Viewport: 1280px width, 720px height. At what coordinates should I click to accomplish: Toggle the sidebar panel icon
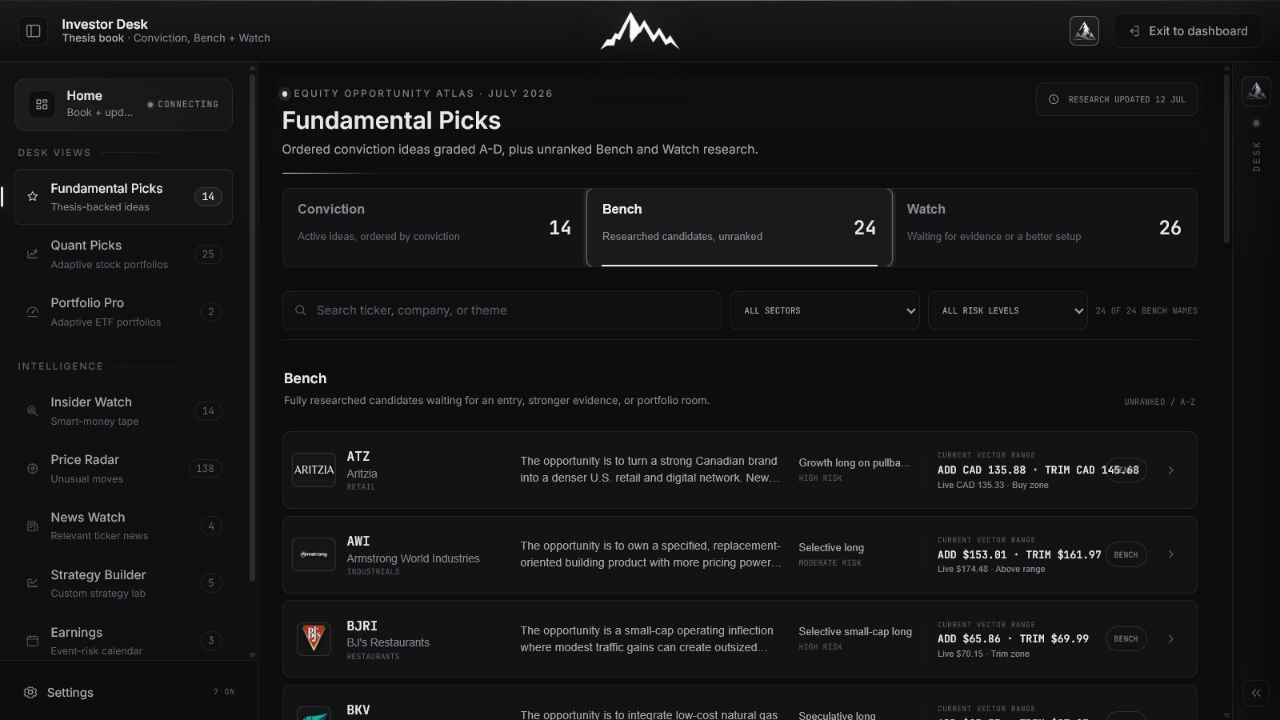(33, 31)
